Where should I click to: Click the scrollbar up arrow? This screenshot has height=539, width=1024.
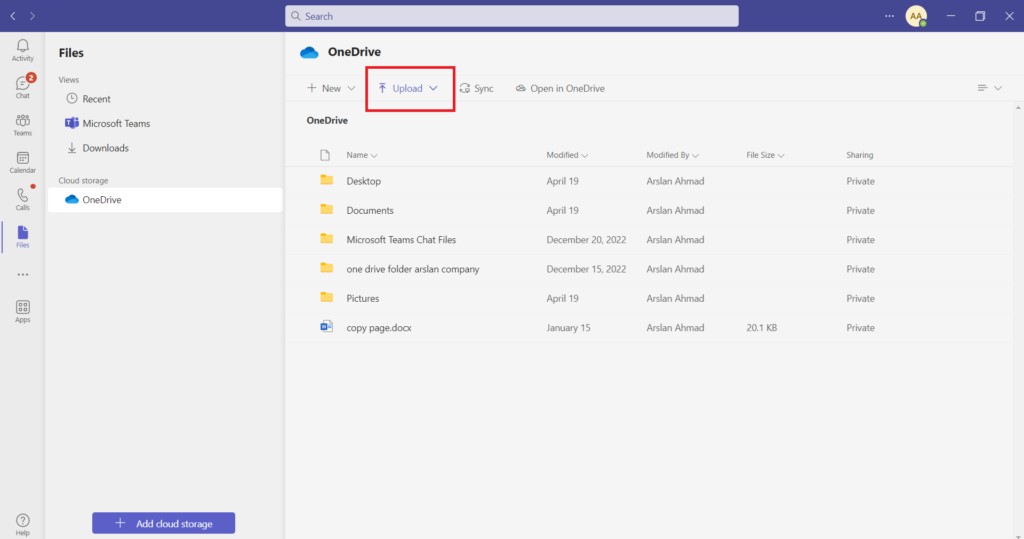point(1017,108)
